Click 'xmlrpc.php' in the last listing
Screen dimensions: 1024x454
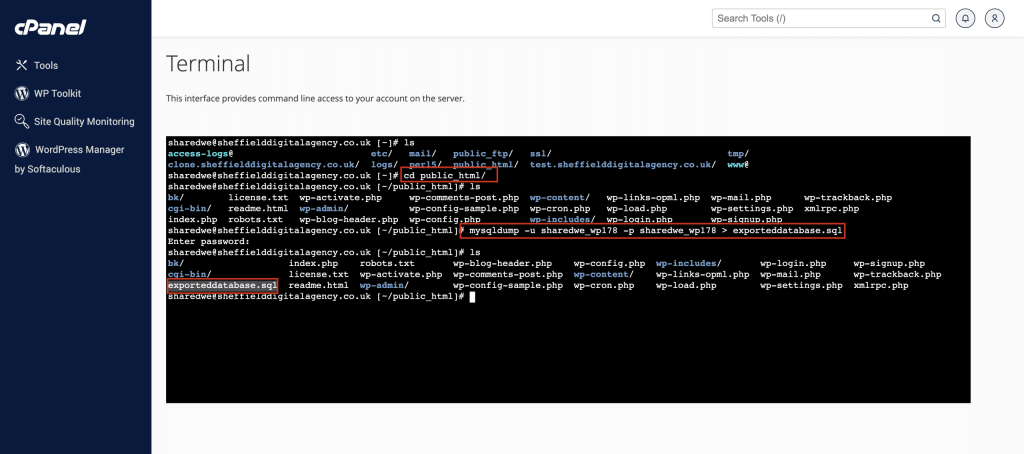click(x=880, y=285)
